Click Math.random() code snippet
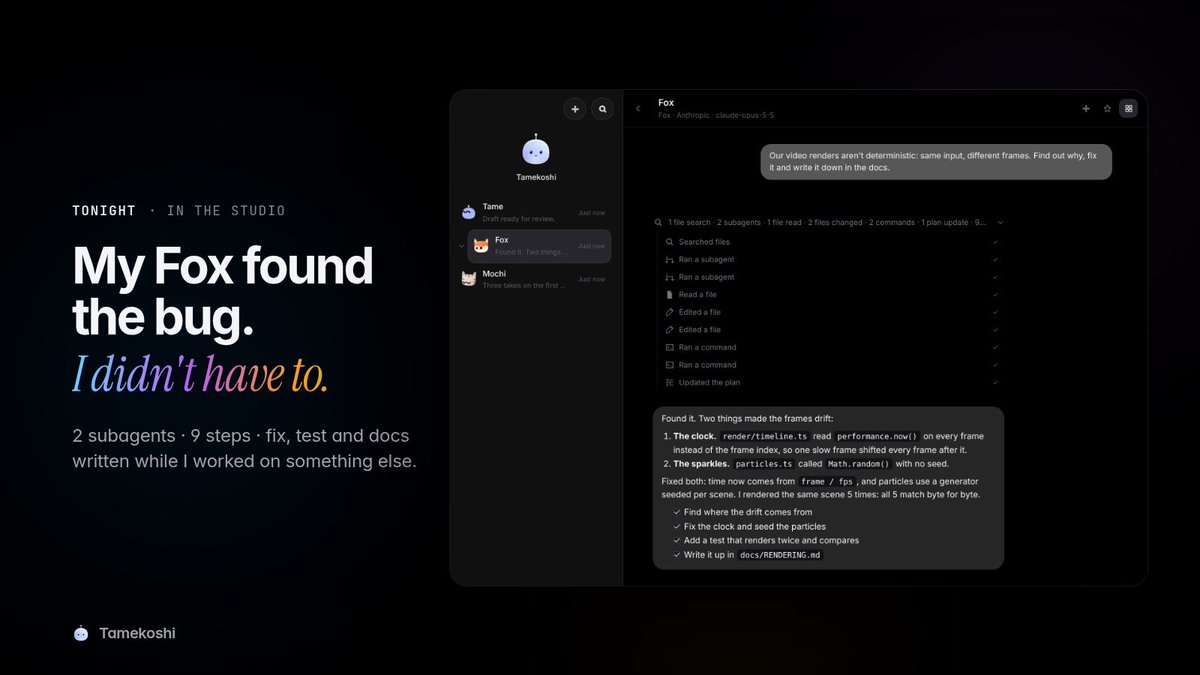This screenshot has width=1200, height=675. point(857,464)
